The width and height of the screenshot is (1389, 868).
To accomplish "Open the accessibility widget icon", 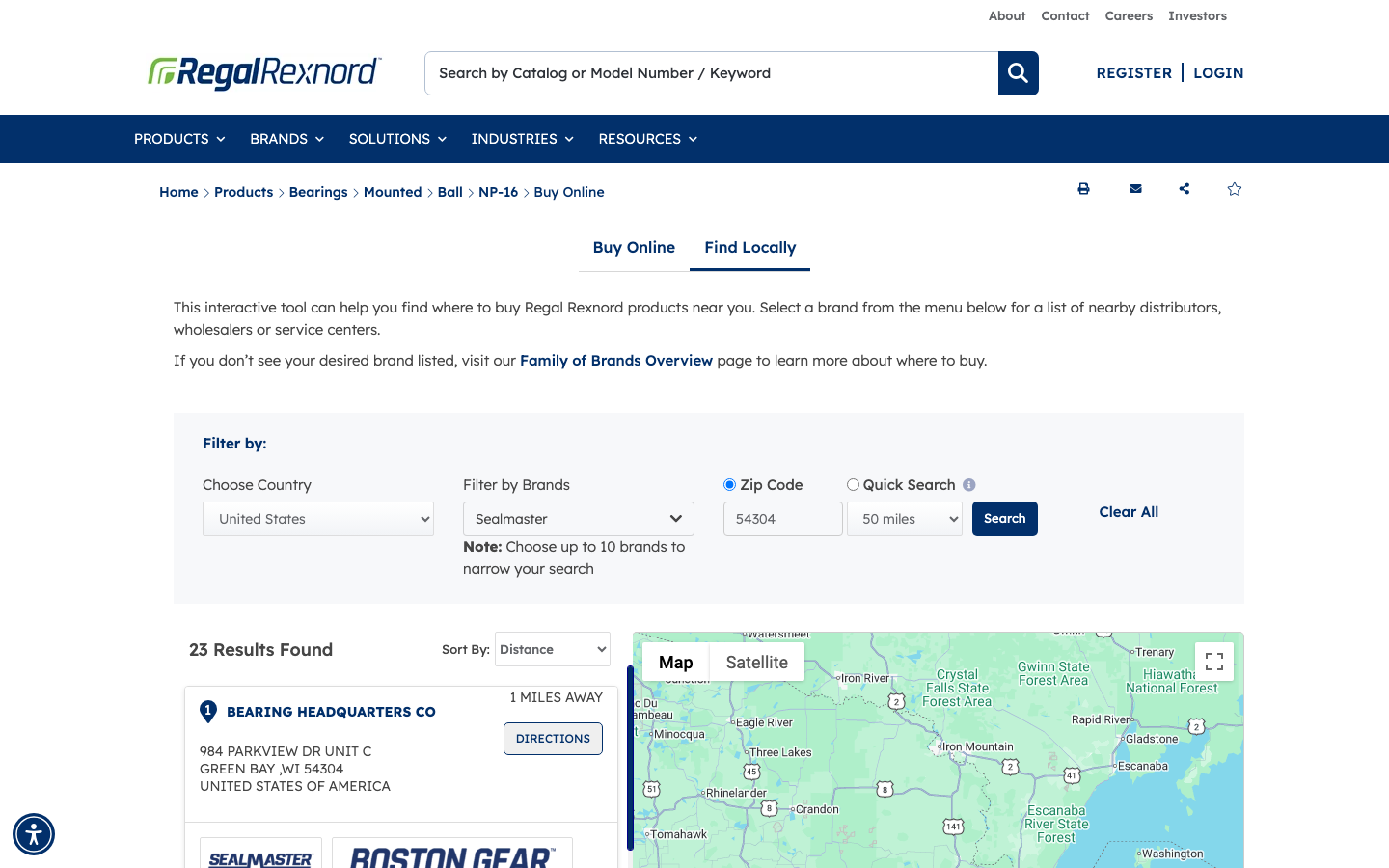I will click(x=34, y=834).
